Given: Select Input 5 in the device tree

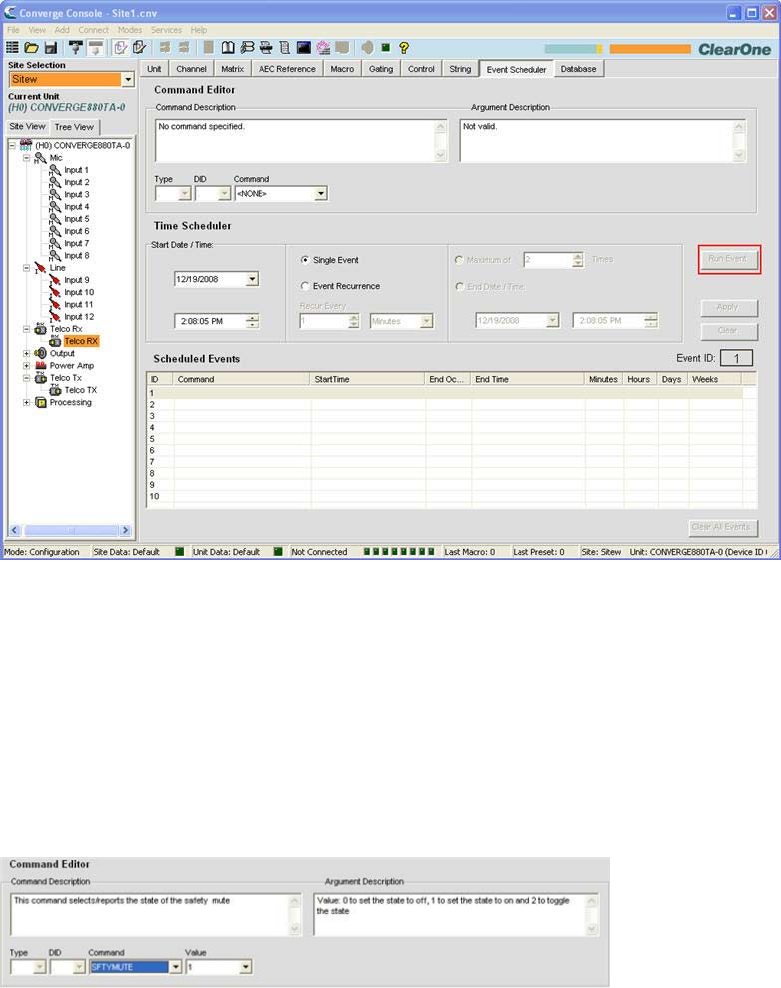Looking at the screenshot, I should [x=76, y=219].
